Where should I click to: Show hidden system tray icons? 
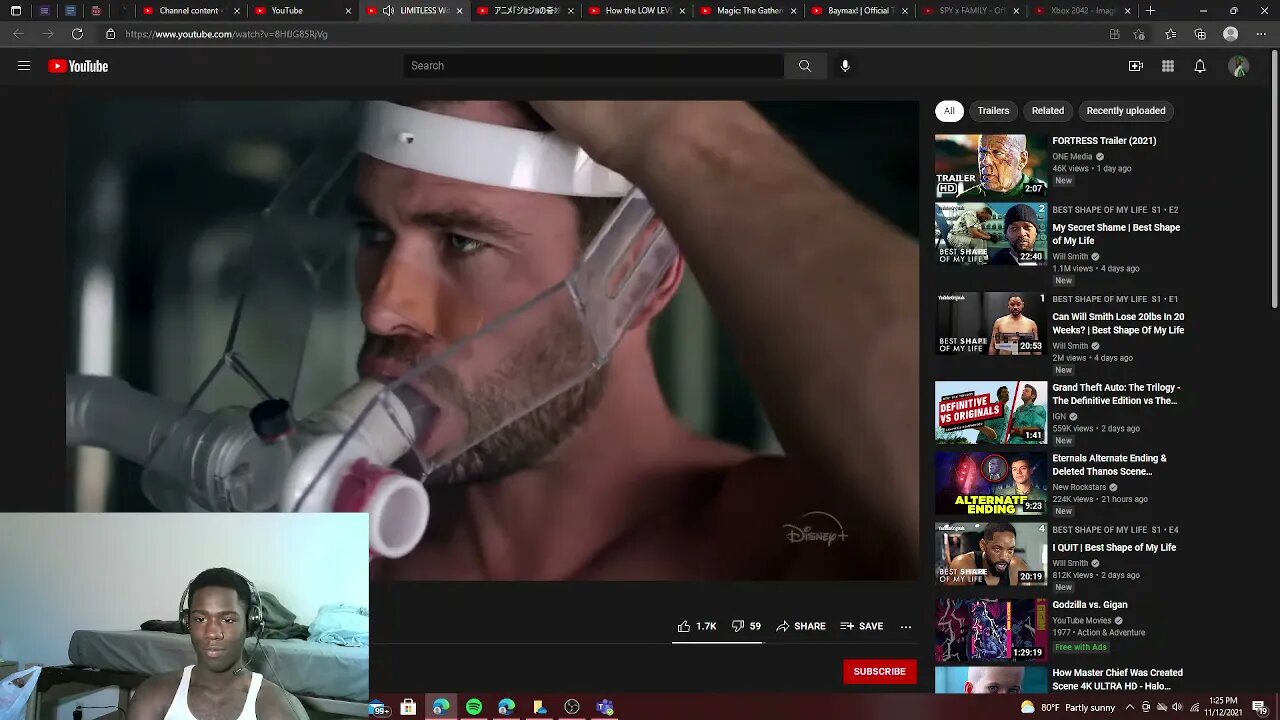(x=1130, y=707)
